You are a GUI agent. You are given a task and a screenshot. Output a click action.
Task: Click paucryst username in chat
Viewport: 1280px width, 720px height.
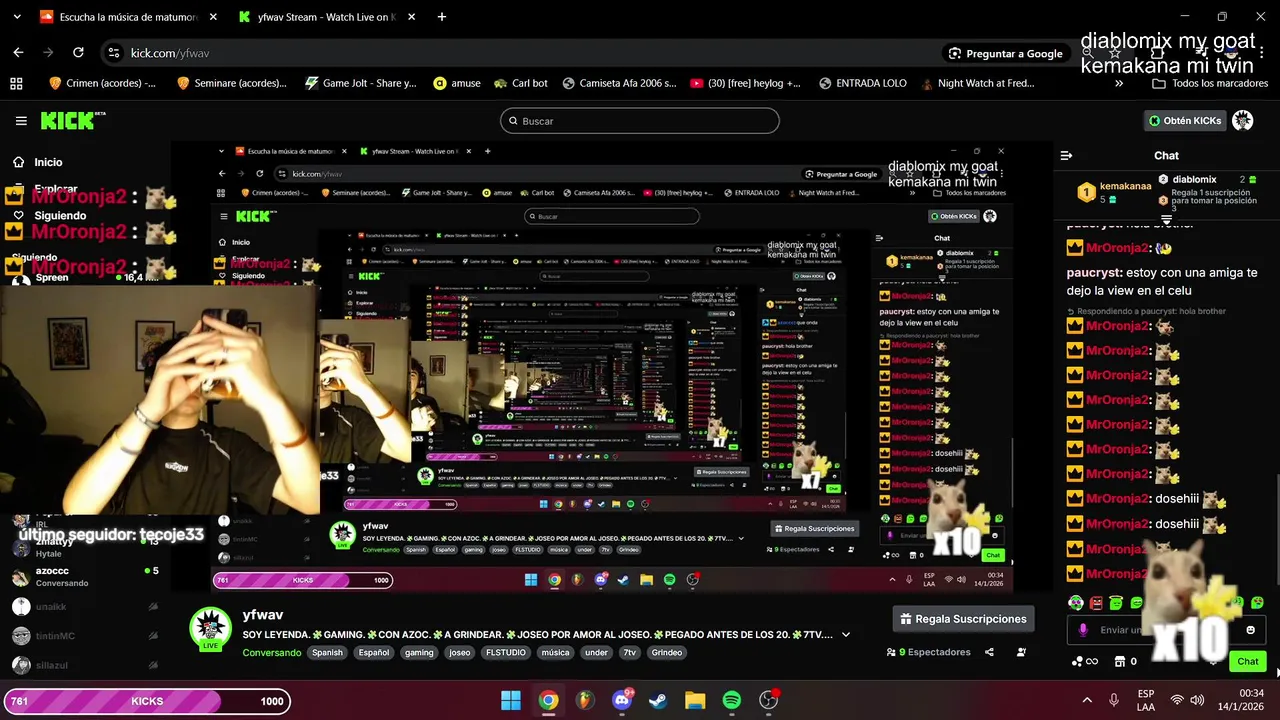[x=1094, y=272]
